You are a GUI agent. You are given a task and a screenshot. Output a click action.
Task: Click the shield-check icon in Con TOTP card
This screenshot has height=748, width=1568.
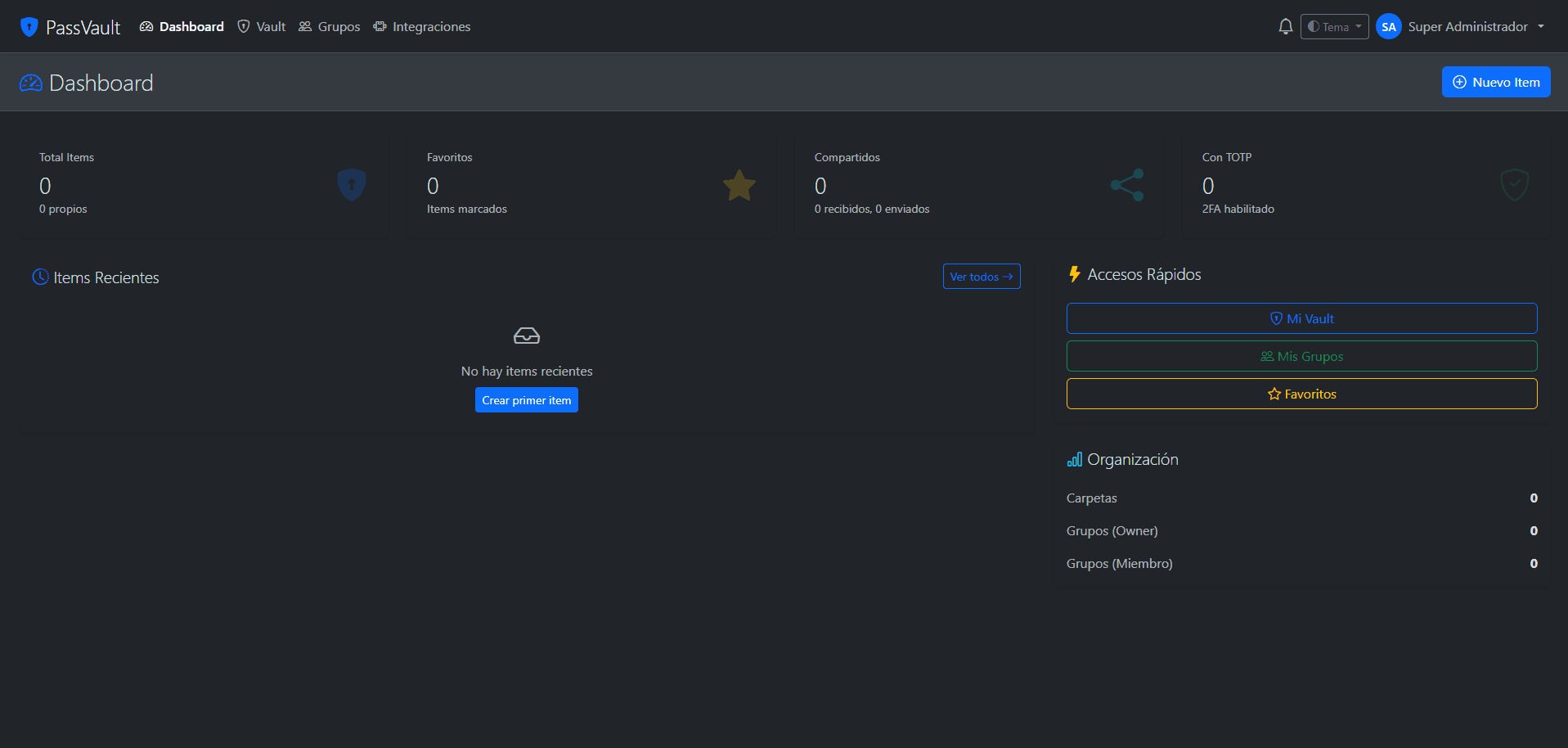coord(1515,185)
